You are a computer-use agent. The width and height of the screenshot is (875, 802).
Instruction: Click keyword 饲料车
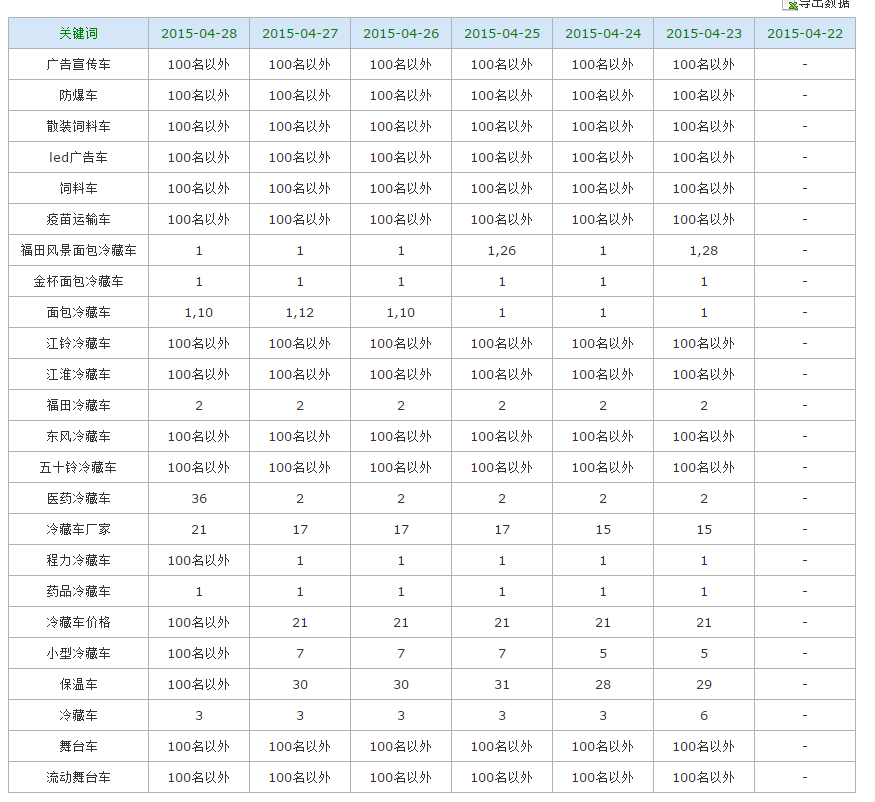[x=79, y=189]
